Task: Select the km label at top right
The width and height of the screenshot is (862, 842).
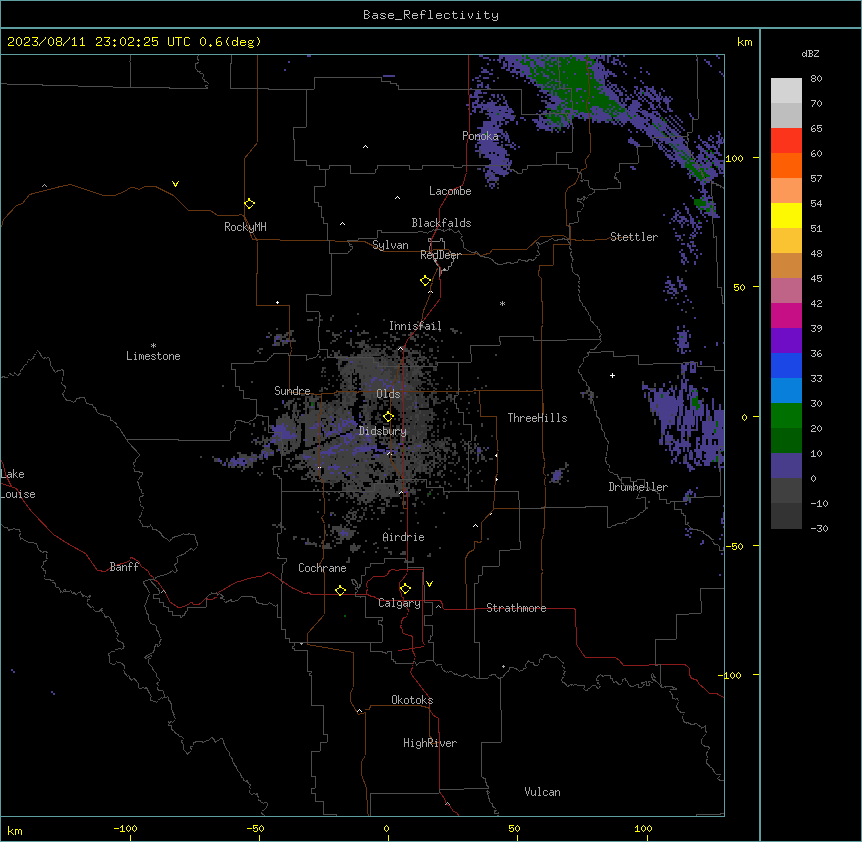Action: (x=744, y=42)
